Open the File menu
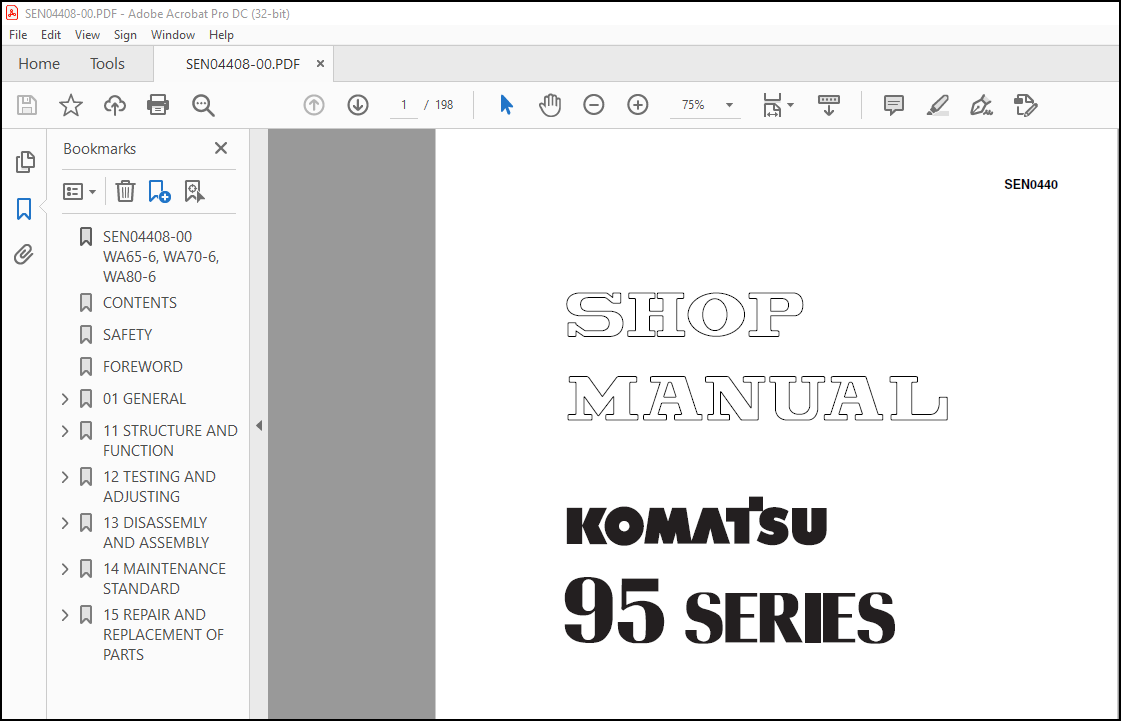The width and height of the screenshot is (1121, 721). 18,34
